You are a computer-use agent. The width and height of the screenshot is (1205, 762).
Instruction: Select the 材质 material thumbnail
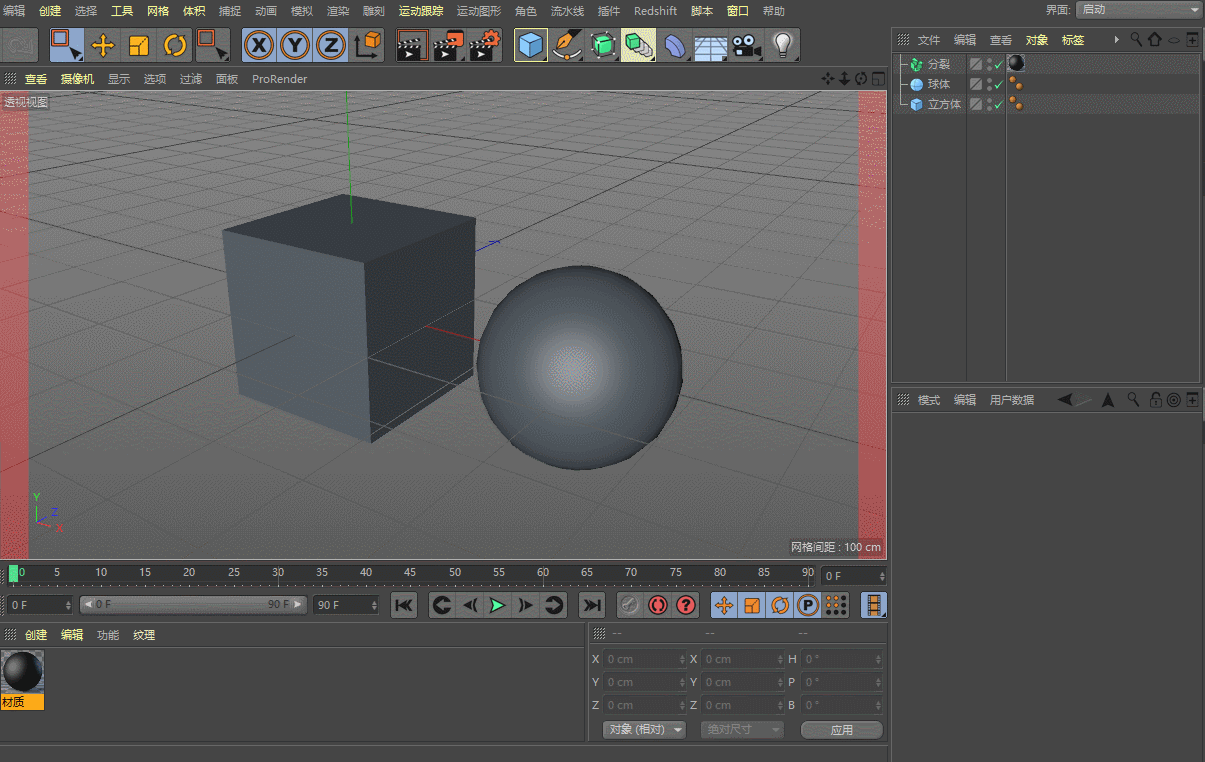pos(22,673)
